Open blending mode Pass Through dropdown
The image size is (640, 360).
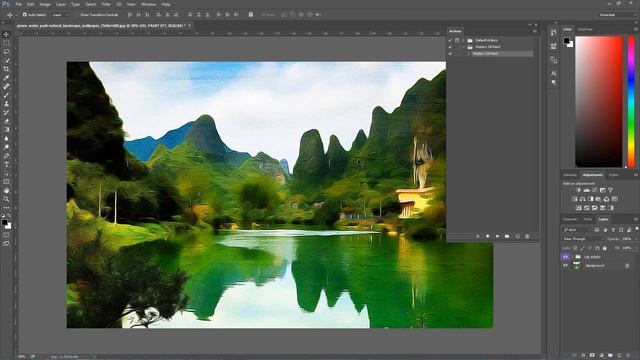583,239
